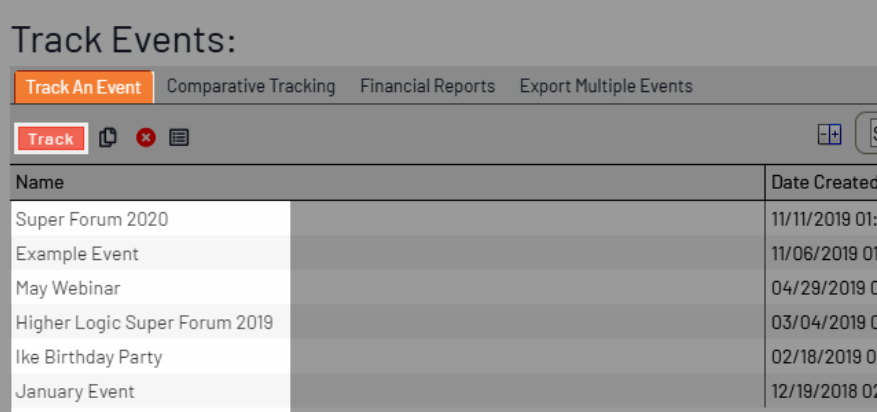Click into the search box at right edge
The width and height of the screenshot is (877, 412).
pyautogui.click(x=867, y=133)
